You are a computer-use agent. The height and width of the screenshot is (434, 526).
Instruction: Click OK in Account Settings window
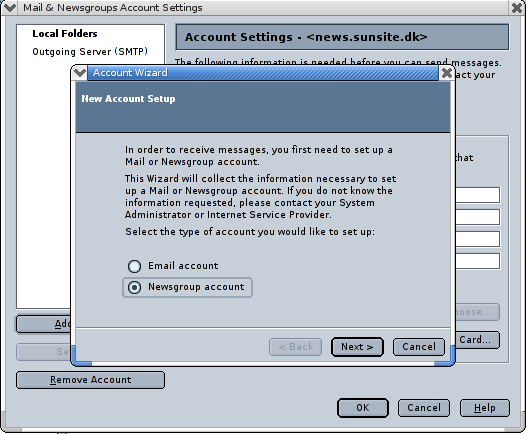(x=363, y=408)
